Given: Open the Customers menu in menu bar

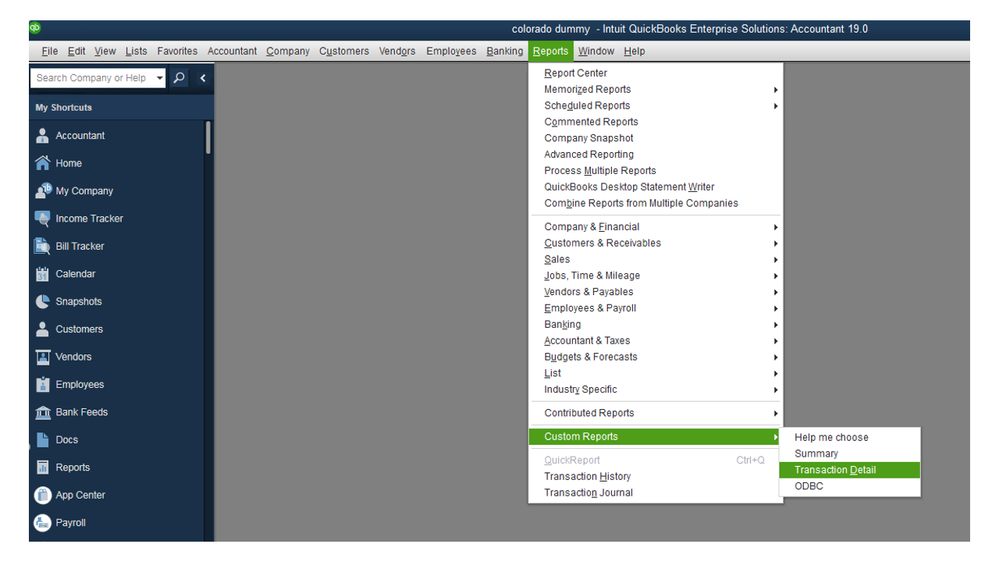Looking at the screenshot, I should [x=344, y=51].
